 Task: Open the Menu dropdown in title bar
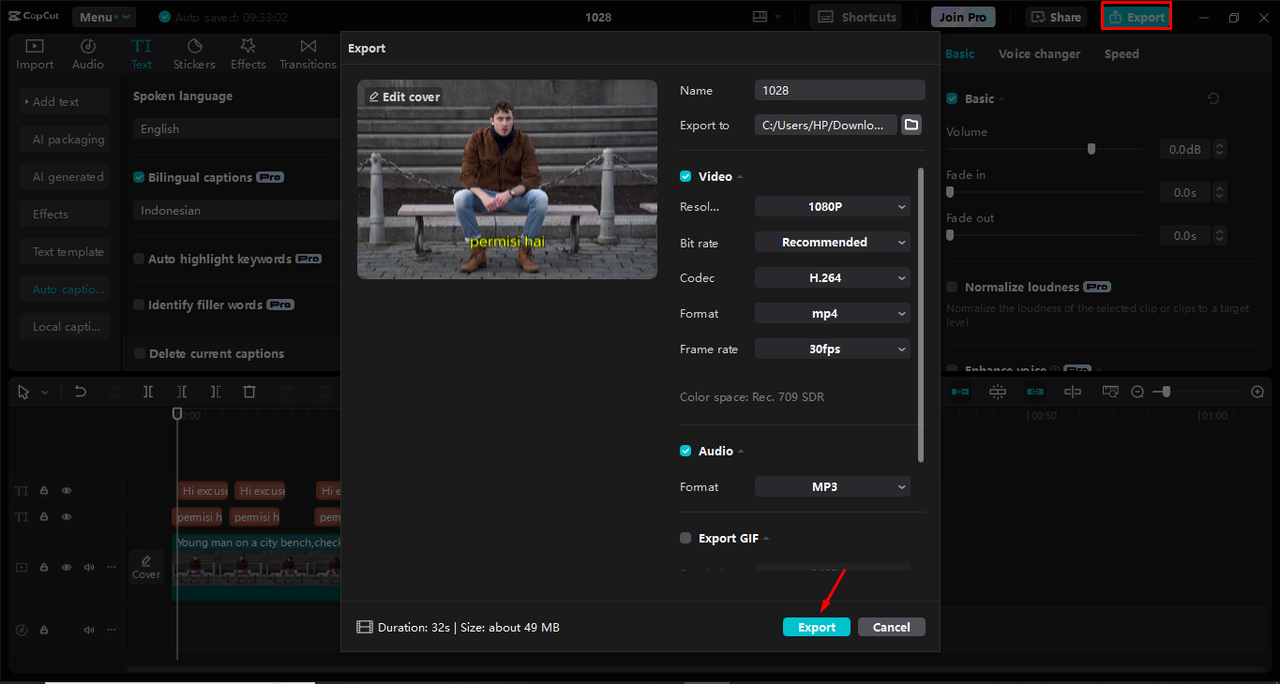click(x=104, y=17)
